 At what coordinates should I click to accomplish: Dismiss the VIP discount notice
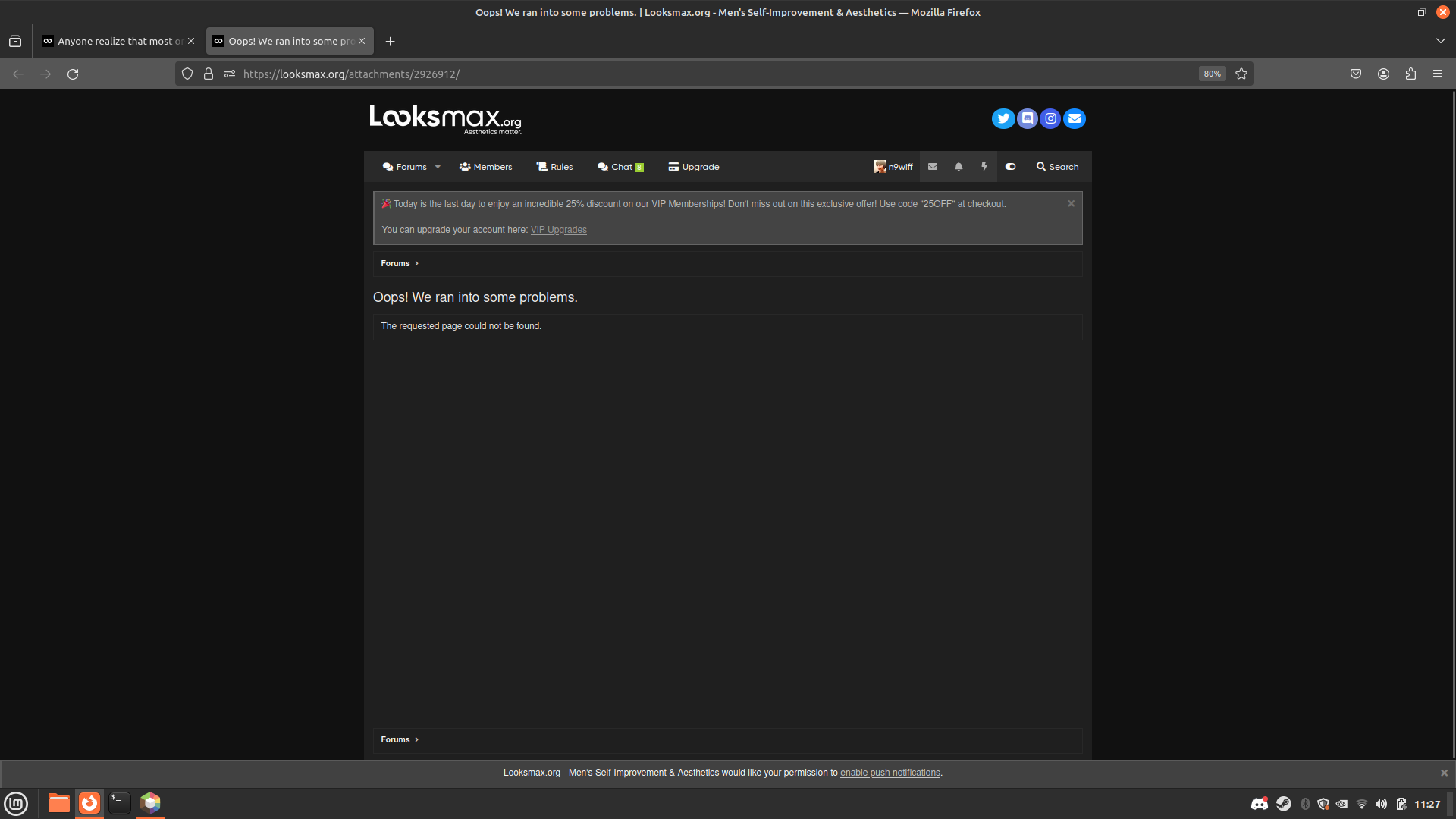(1072, 204)
